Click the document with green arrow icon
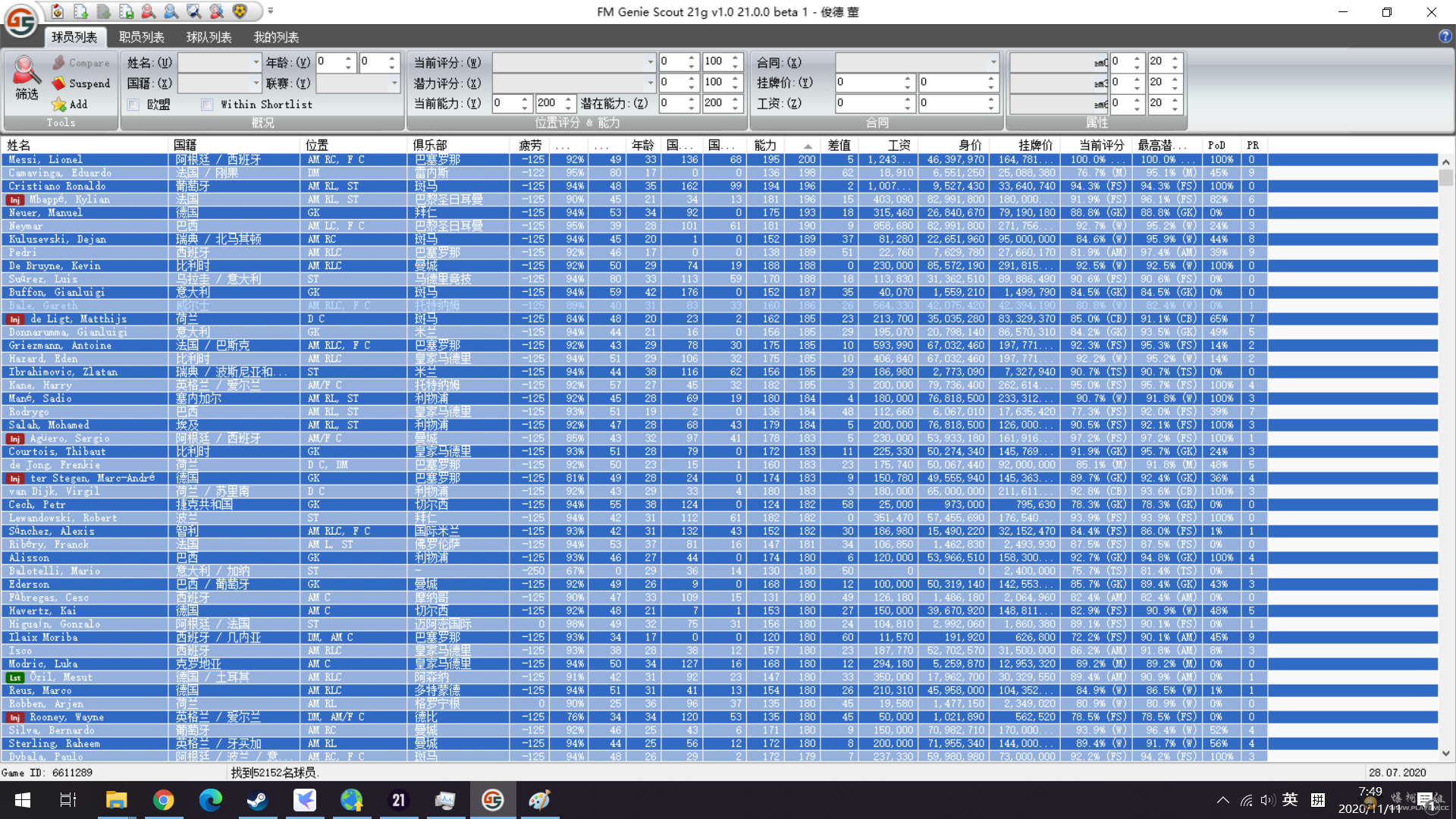Image resolution: width=1456 pixels, height=819 pixels. pos(80,11)
